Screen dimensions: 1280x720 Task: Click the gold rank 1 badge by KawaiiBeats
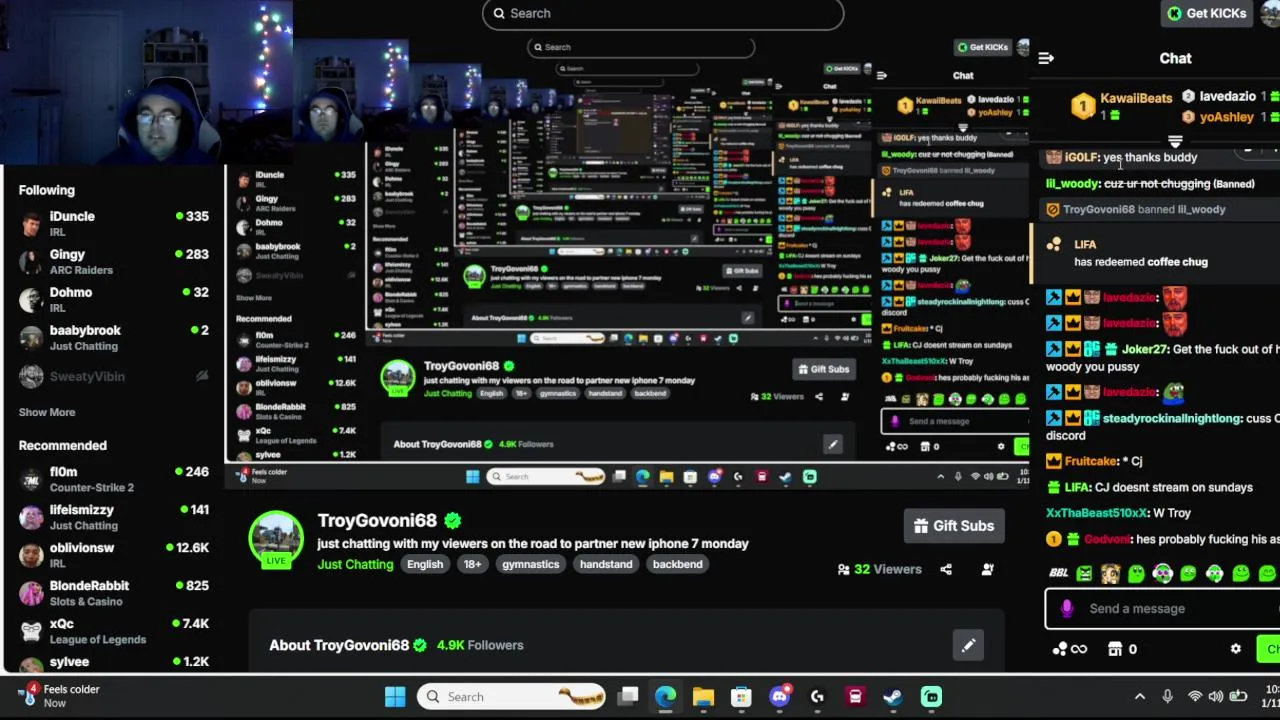(x=1083, y=104)
